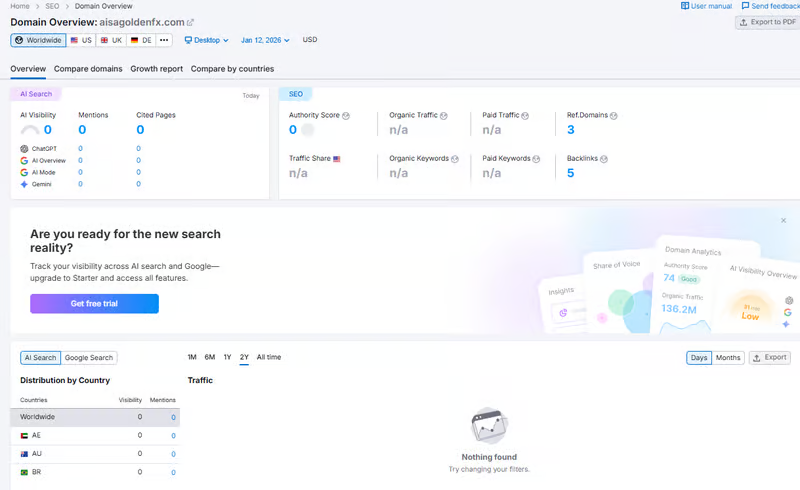Open the Desktop device dropdown

207,40
